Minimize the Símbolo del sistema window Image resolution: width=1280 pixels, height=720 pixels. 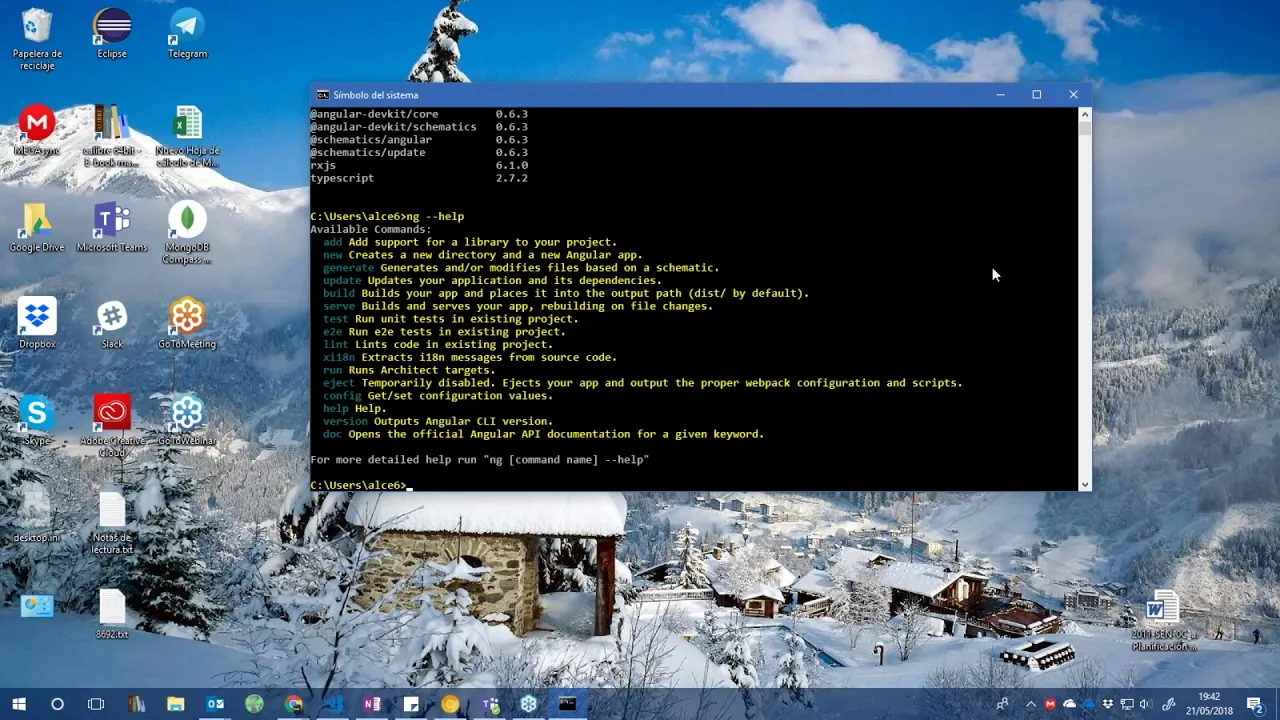[x=1000, y=95]
